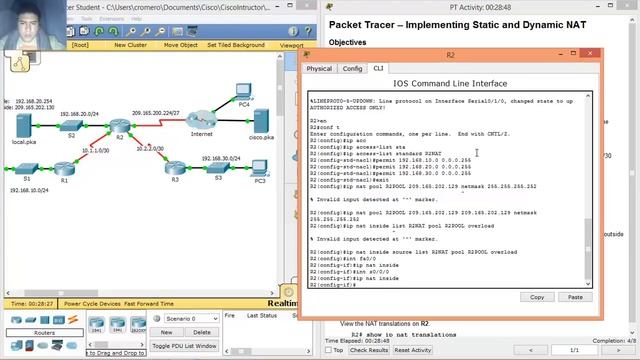Select the Custom Made Devices category icon
Image resolution: width=640 pixels, height=360 pixels.
(x=57, y=346)
